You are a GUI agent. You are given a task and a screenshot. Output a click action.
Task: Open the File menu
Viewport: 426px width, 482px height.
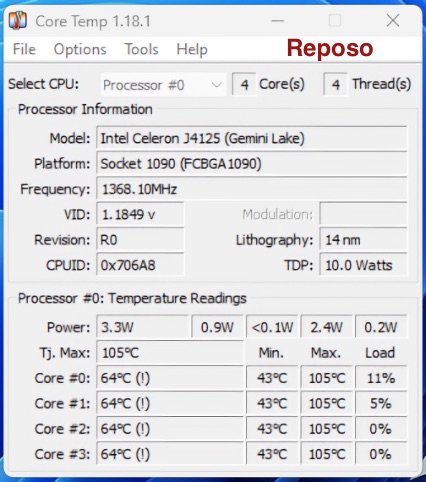[x=24, y=49]
